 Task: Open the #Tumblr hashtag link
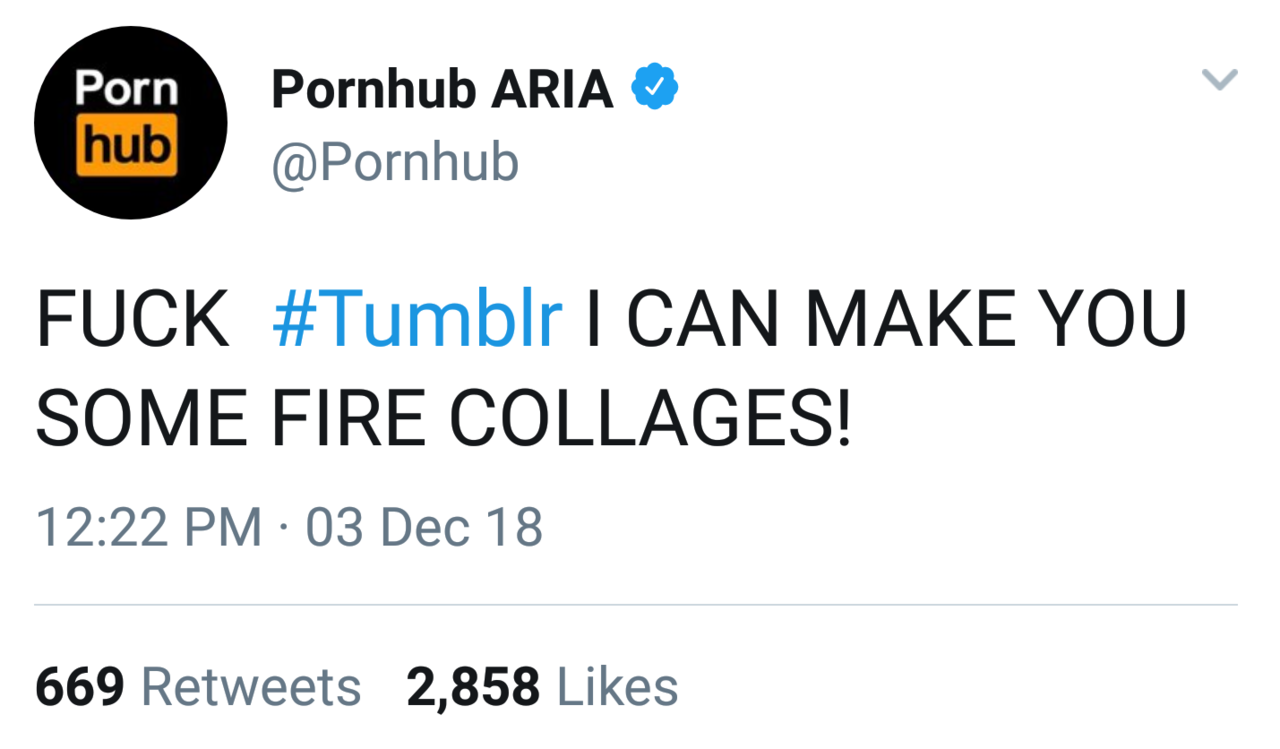coord(416,319)
